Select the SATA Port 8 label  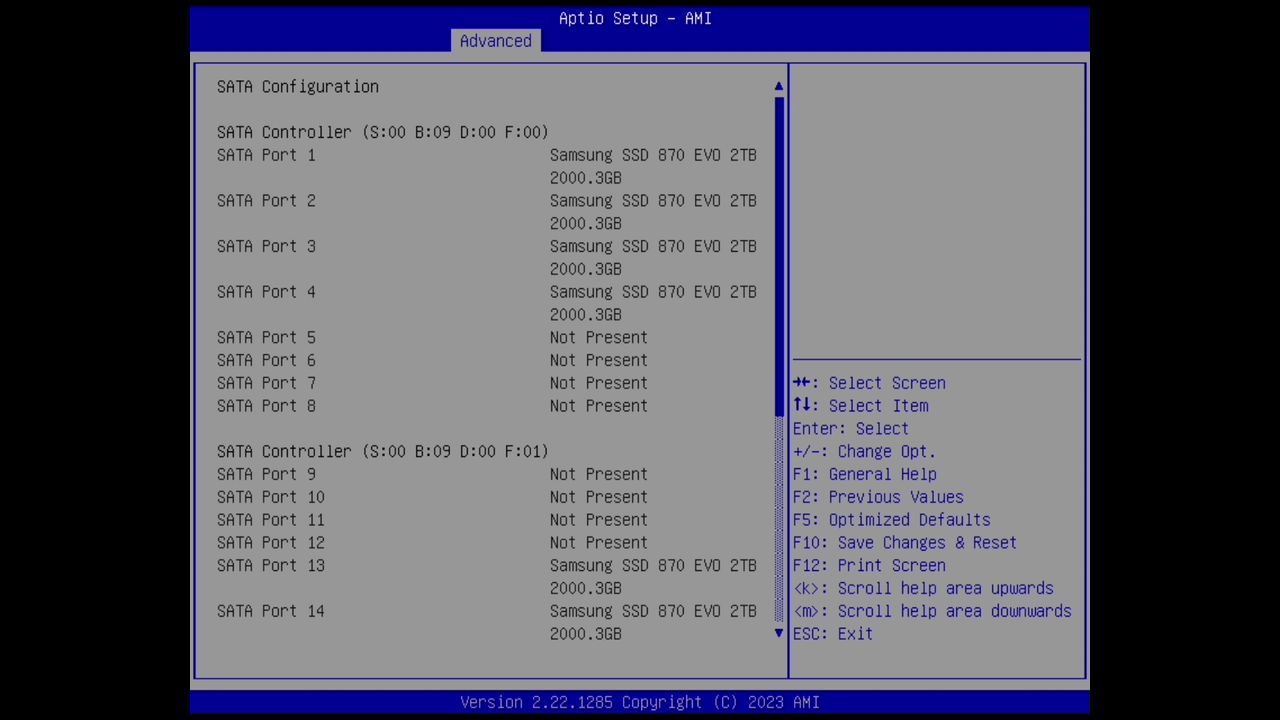266,406
